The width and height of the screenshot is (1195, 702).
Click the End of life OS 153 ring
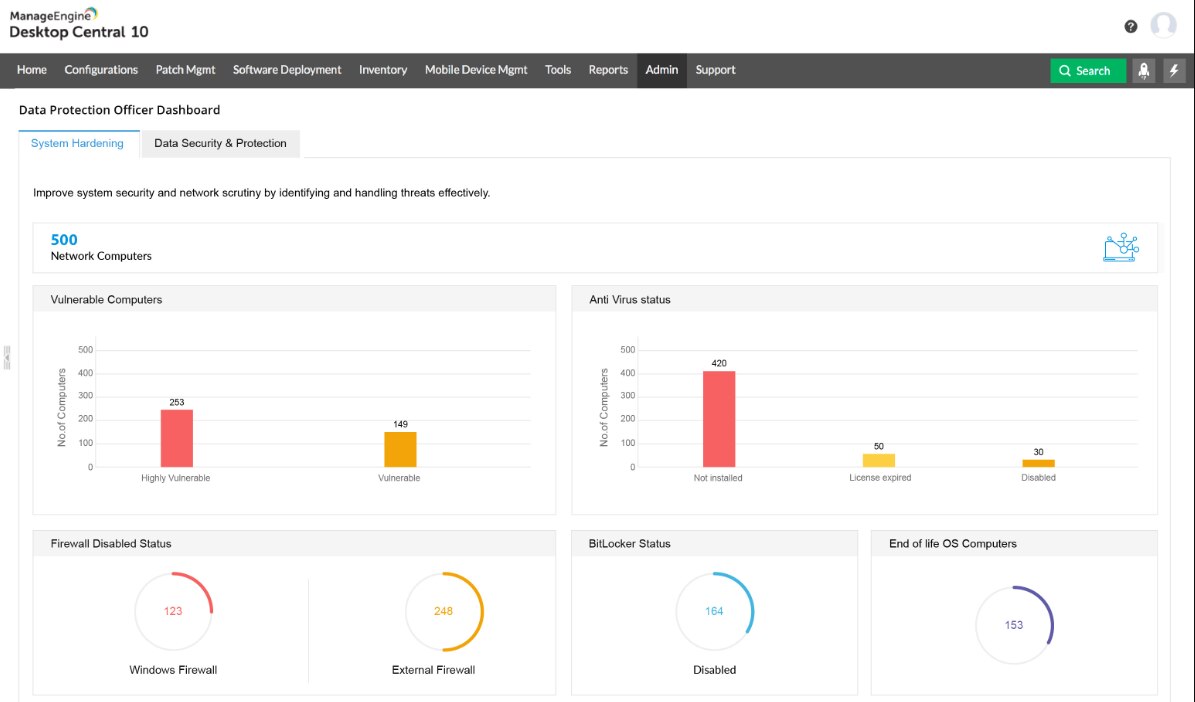tap(1013, 625)
